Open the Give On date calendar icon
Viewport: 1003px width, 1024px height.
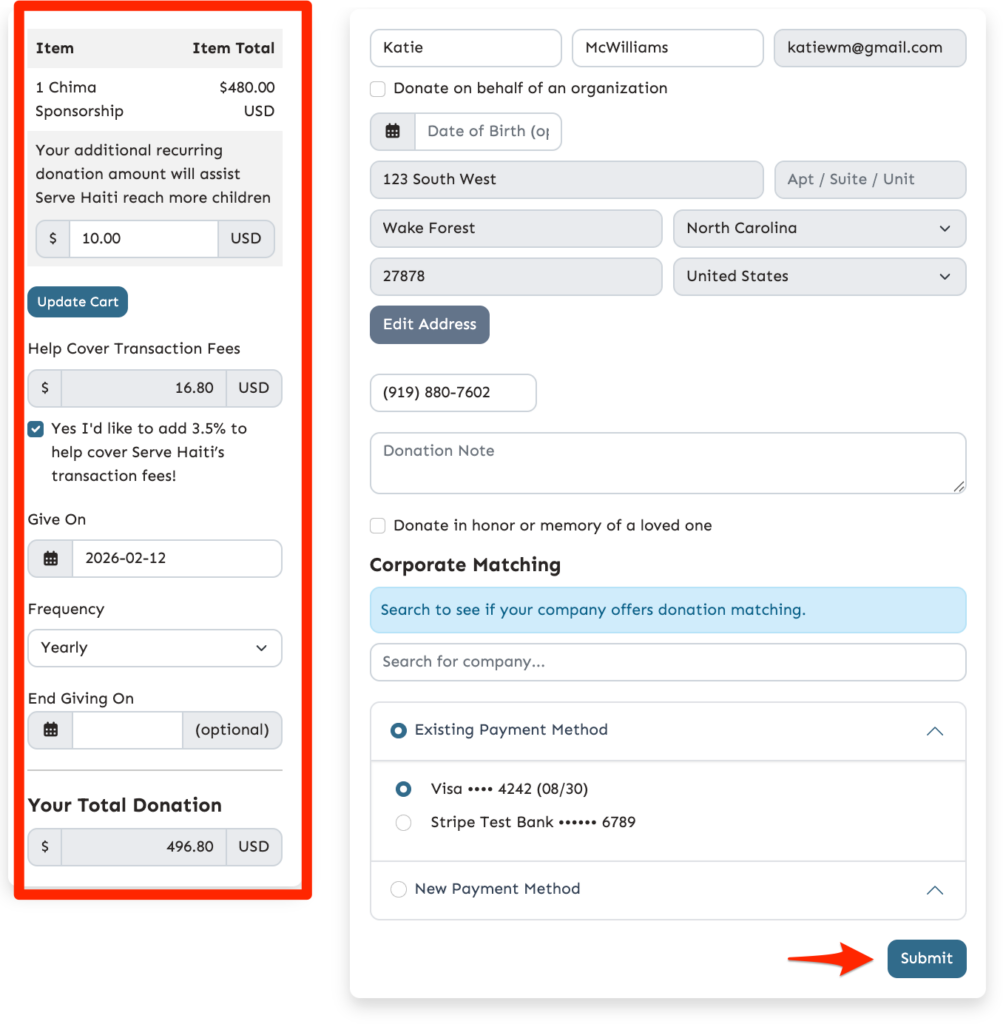click(x=49, y=558)
